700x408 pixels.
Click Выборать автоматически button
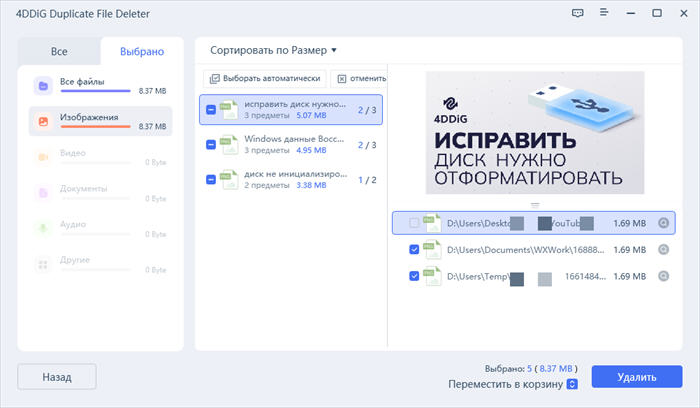coord(265,79)
